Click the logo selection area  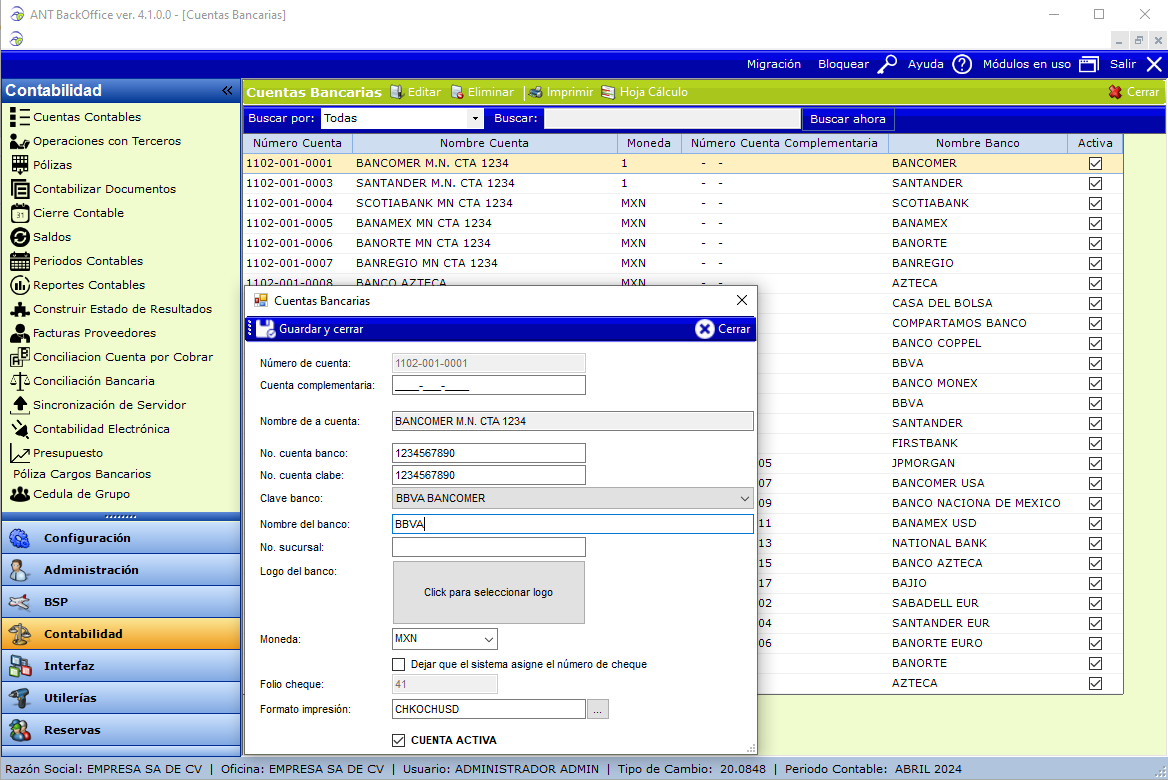tap(488, 592)
